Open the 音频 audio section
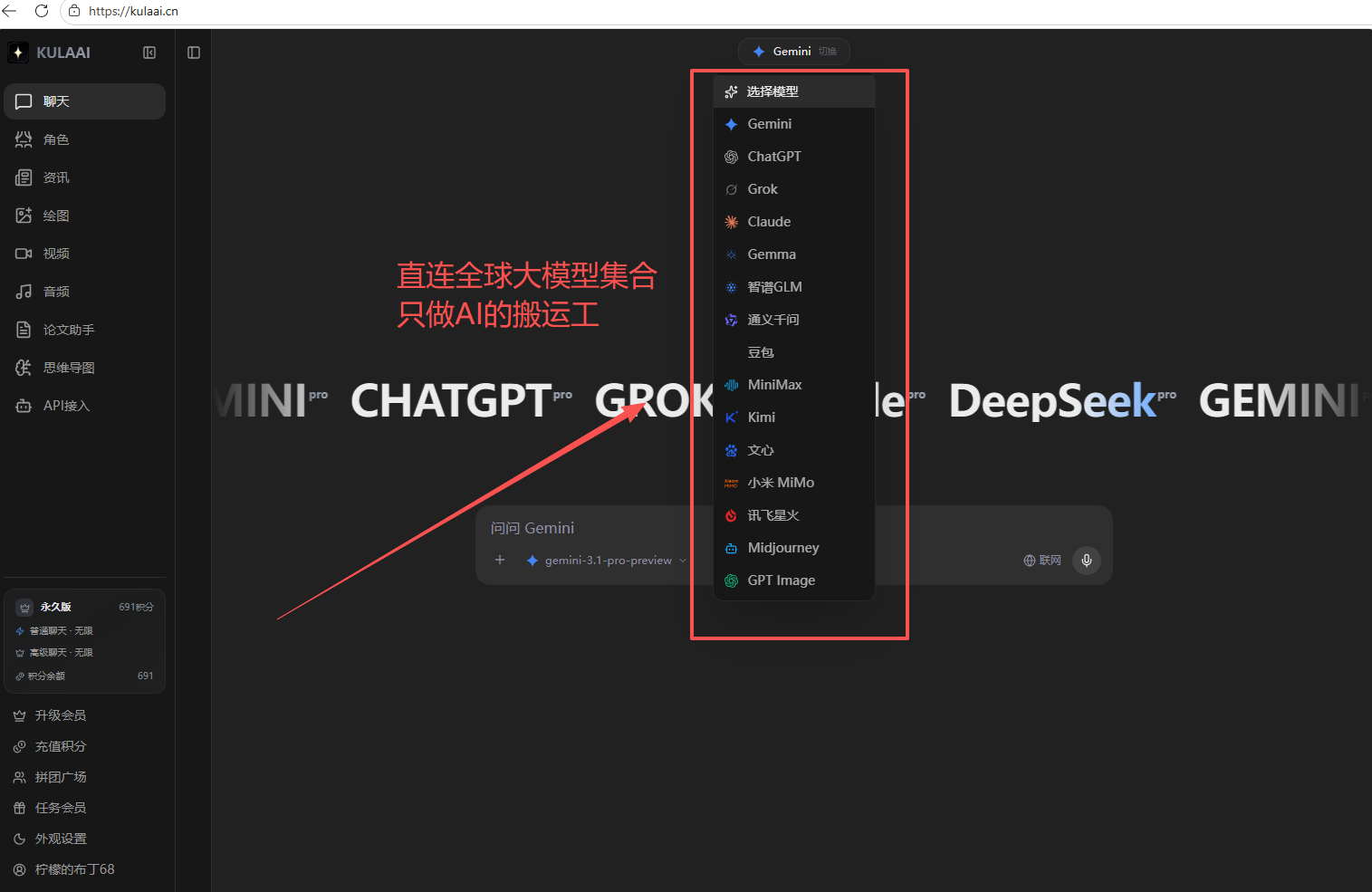Image resolution: width=1372 pixels, height=892 pixels. pos(84,292)
